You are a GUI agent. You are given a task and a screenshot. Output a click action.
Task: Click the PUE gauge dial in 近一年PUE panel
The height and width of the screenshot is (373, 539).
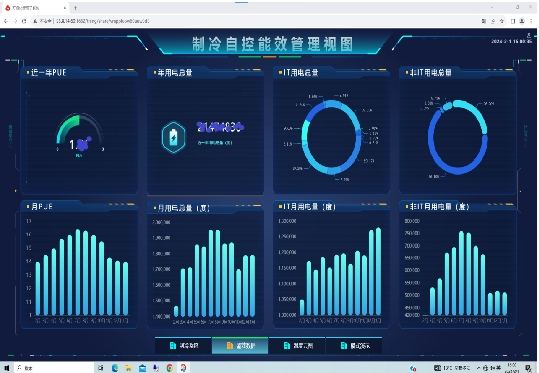(80, 131)
